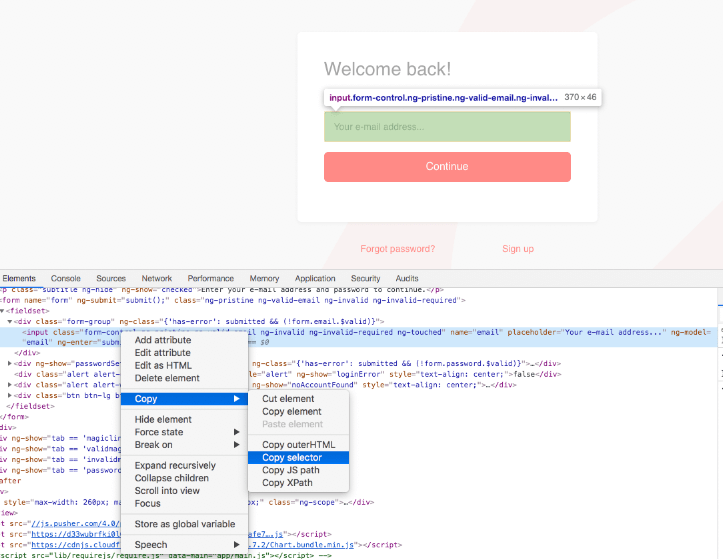Viewport: 723px width, 559px height.
Task: Select Edit as HTML menu entry
Action: click(184, 365)
